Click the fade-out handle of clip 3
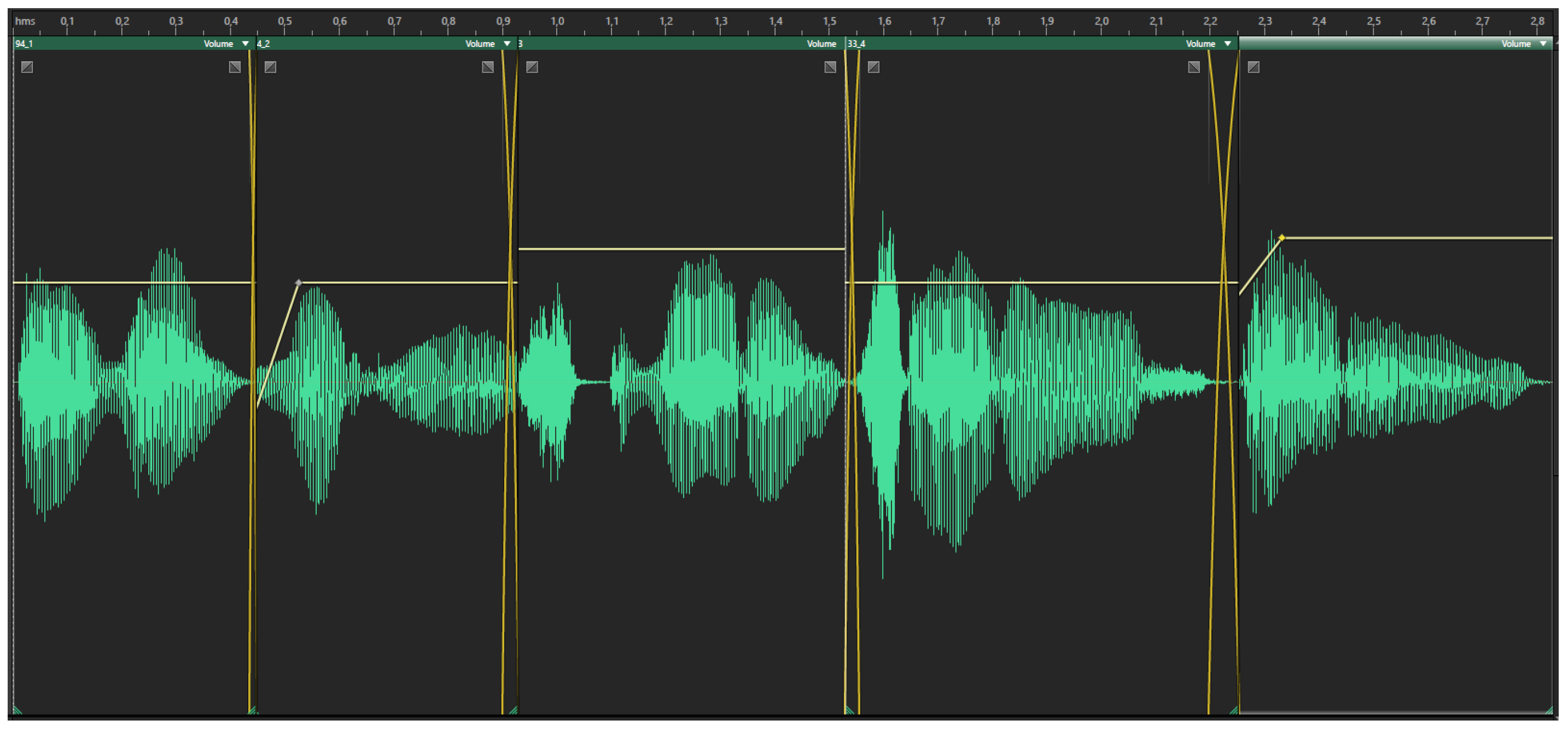Screen dimensions: 1568x732 point(830,67)
